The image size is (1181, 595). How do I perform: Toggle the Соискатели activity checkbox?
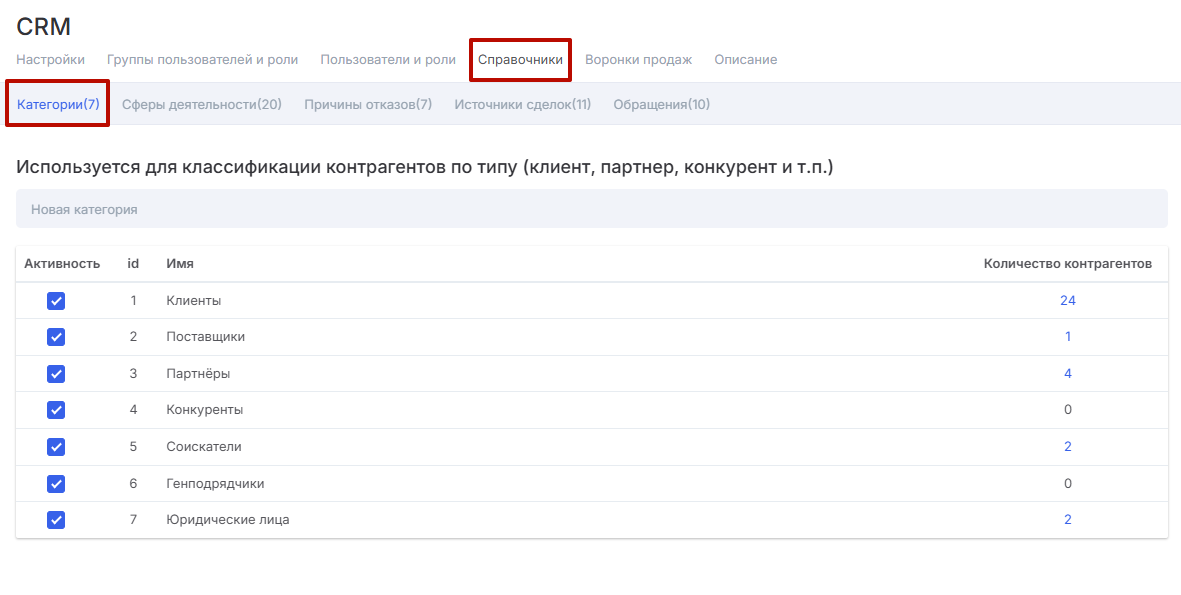pyautogui.click(x=56, y=447)
